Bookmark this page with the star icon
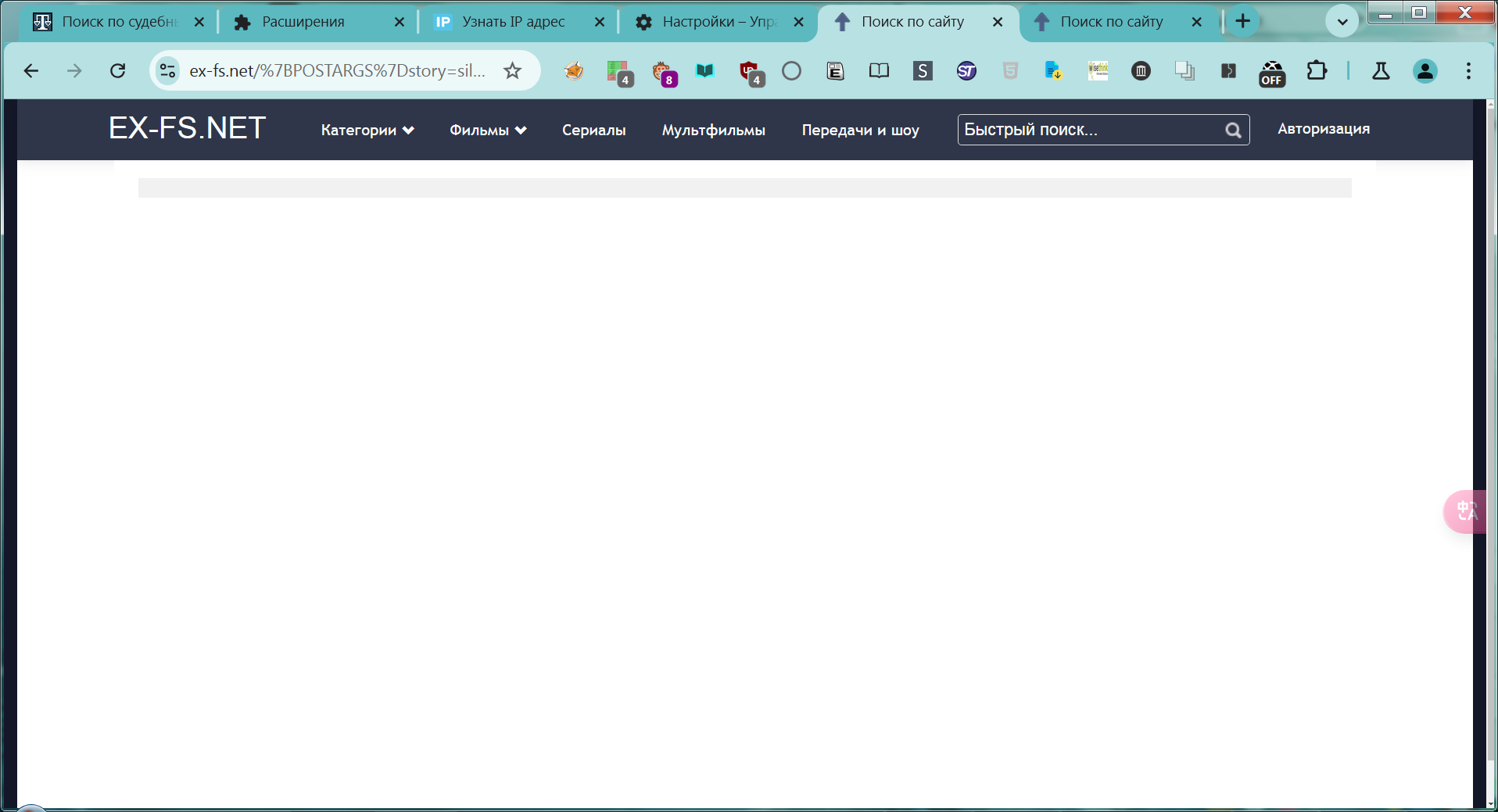The height and width of the screenshot is (812, 1498). (x=512, y=71)
